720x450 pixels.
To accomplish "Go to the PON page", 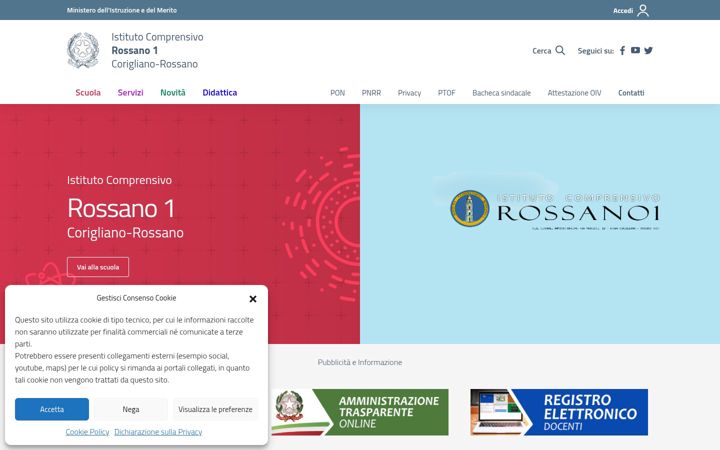I will tap(338, 93).
